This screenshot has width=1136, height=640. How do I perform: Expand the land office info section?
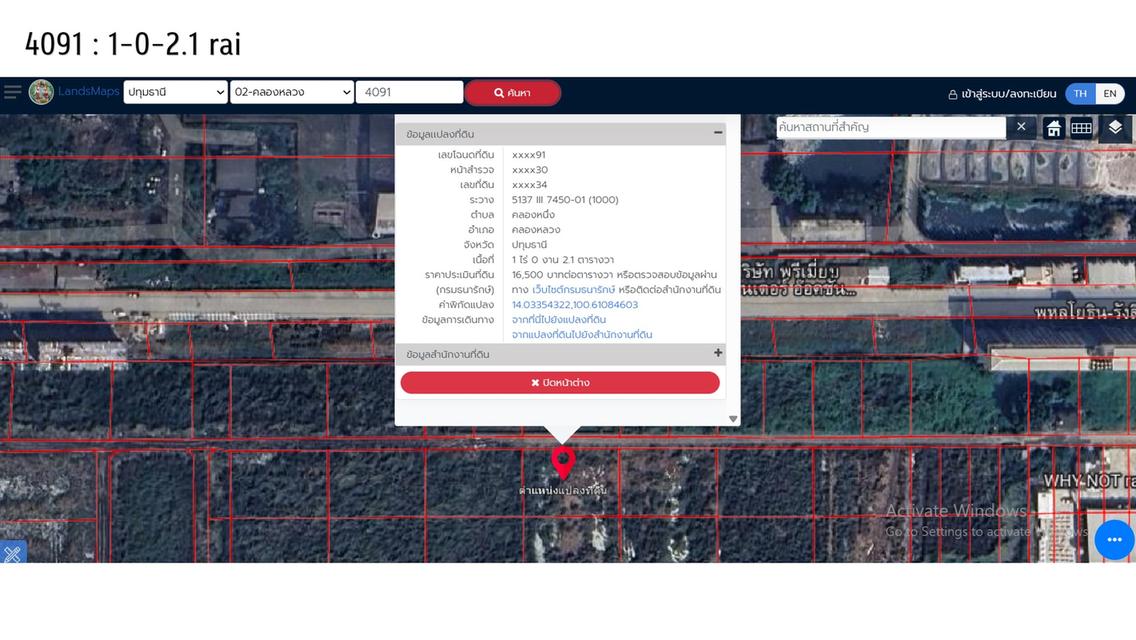coord(717,353)
